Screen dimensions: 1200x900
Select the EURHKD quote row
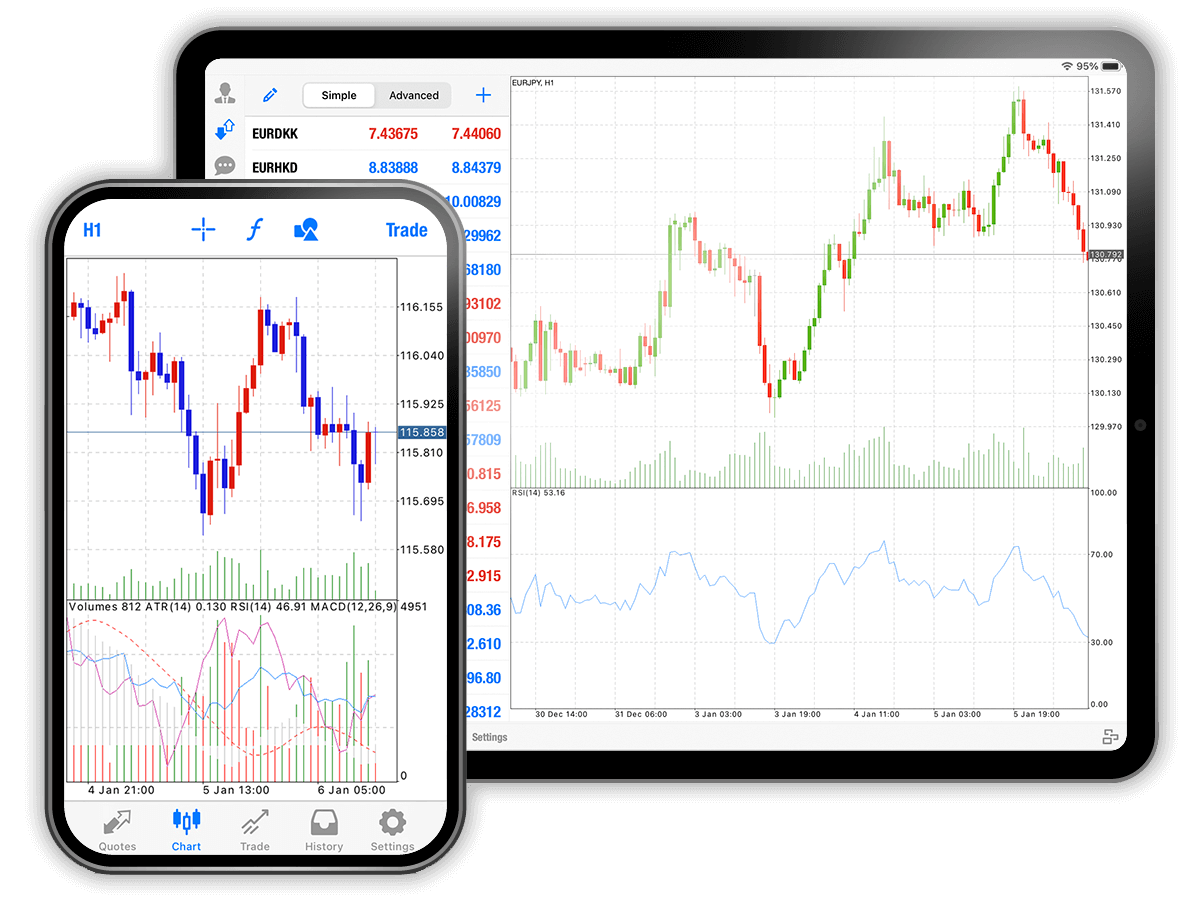[376, 168]
